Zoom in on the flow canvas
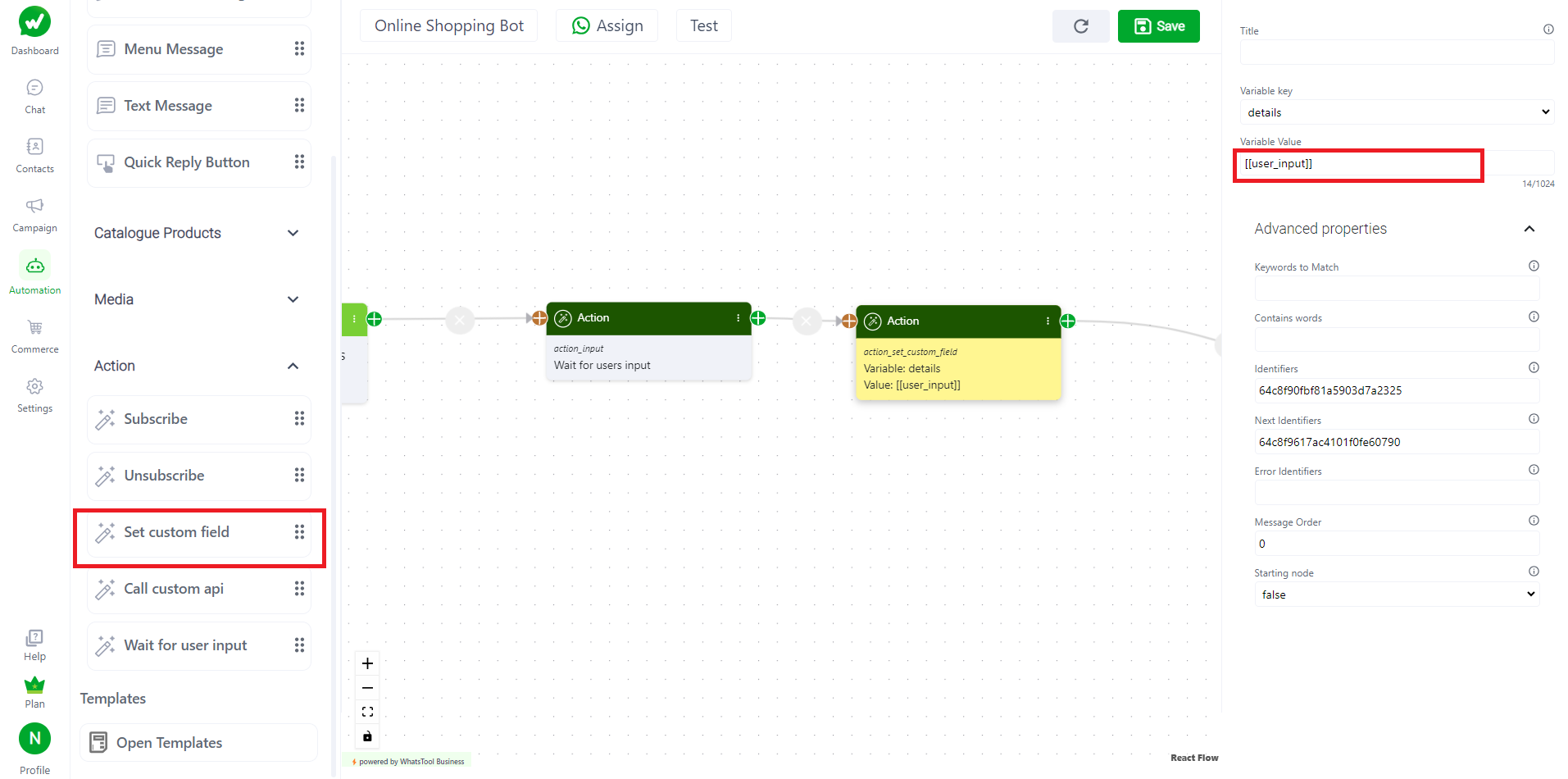Viewport: 1568px width, 779px height. point(367,663)
